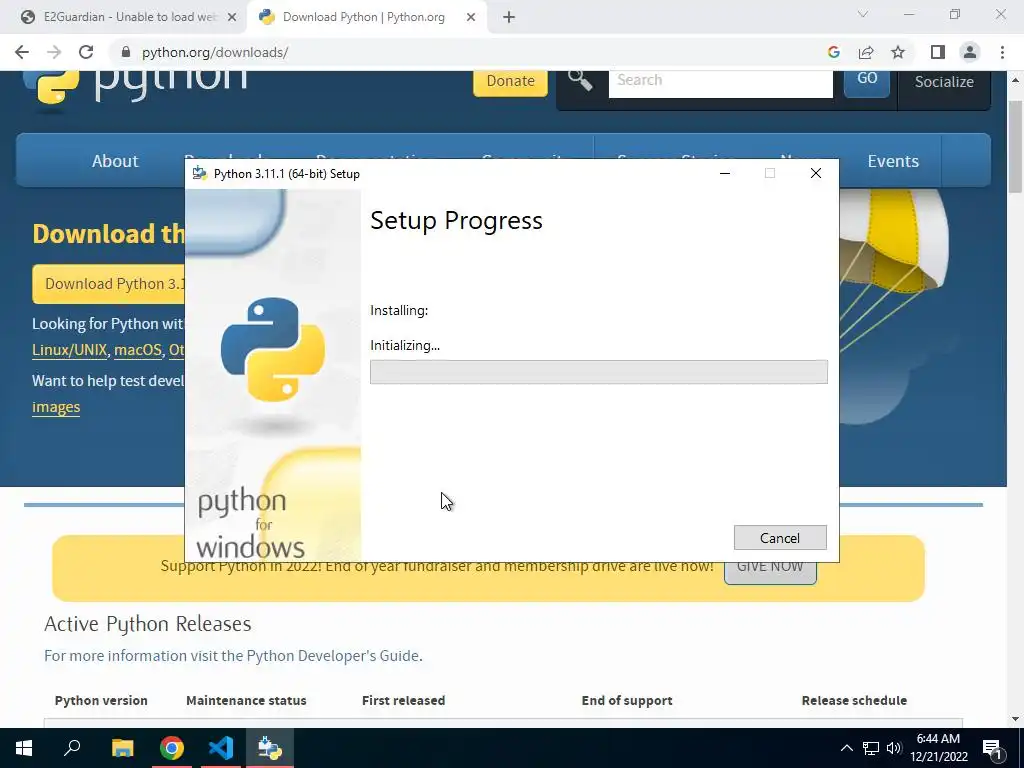Image resolution: width=1024 pixels, height=768 pixels.
Task: Cancel the Python setup installation
Action: (780, 537)
